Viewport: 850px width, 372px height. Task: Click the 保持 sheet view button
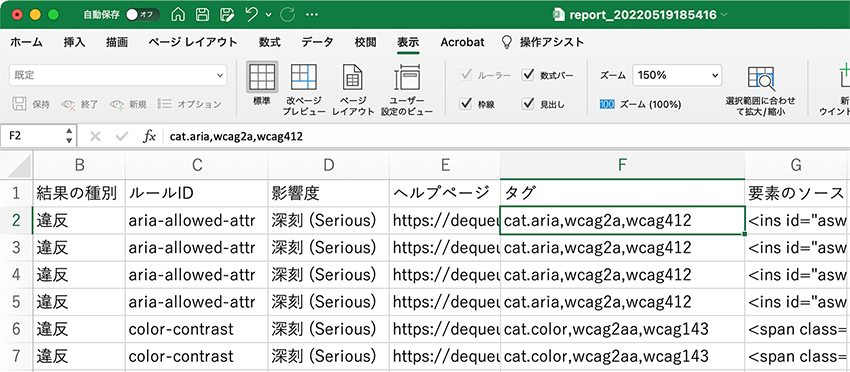pos(31,104)
